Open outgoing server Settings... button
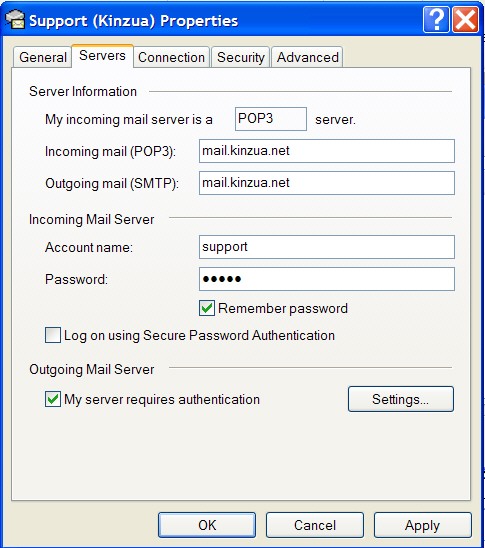 coord(401,399)
